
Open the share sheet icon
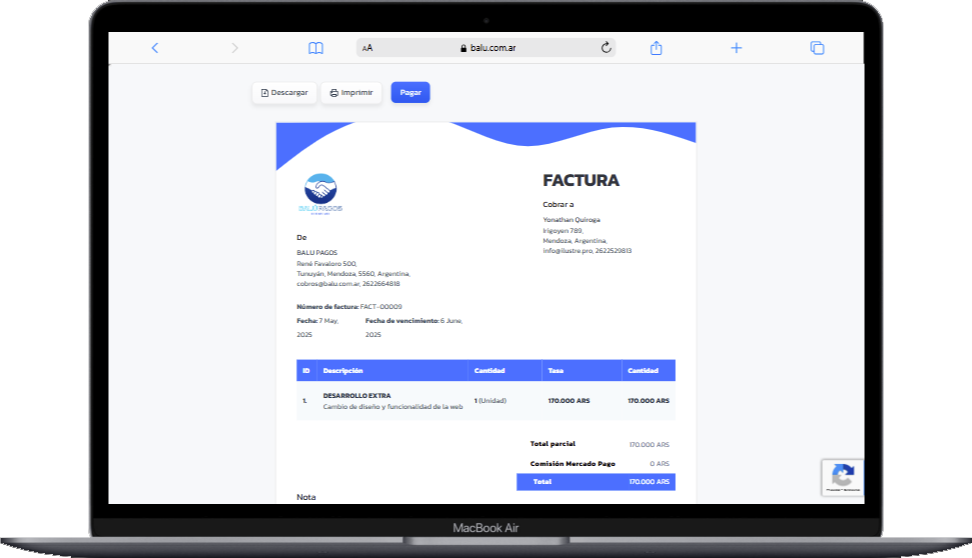tap(656, 48)
